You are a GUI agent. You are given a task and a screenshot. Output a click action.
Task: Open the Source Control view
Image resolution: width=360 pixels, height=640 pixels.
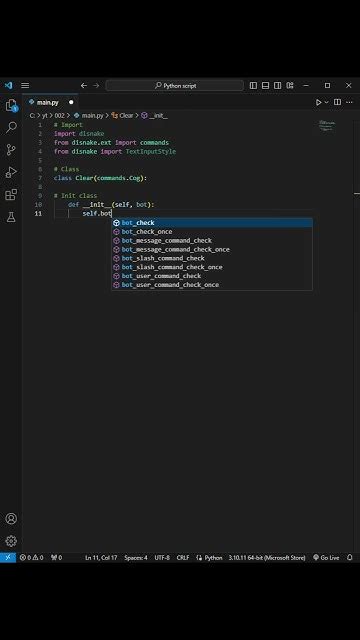11,150
